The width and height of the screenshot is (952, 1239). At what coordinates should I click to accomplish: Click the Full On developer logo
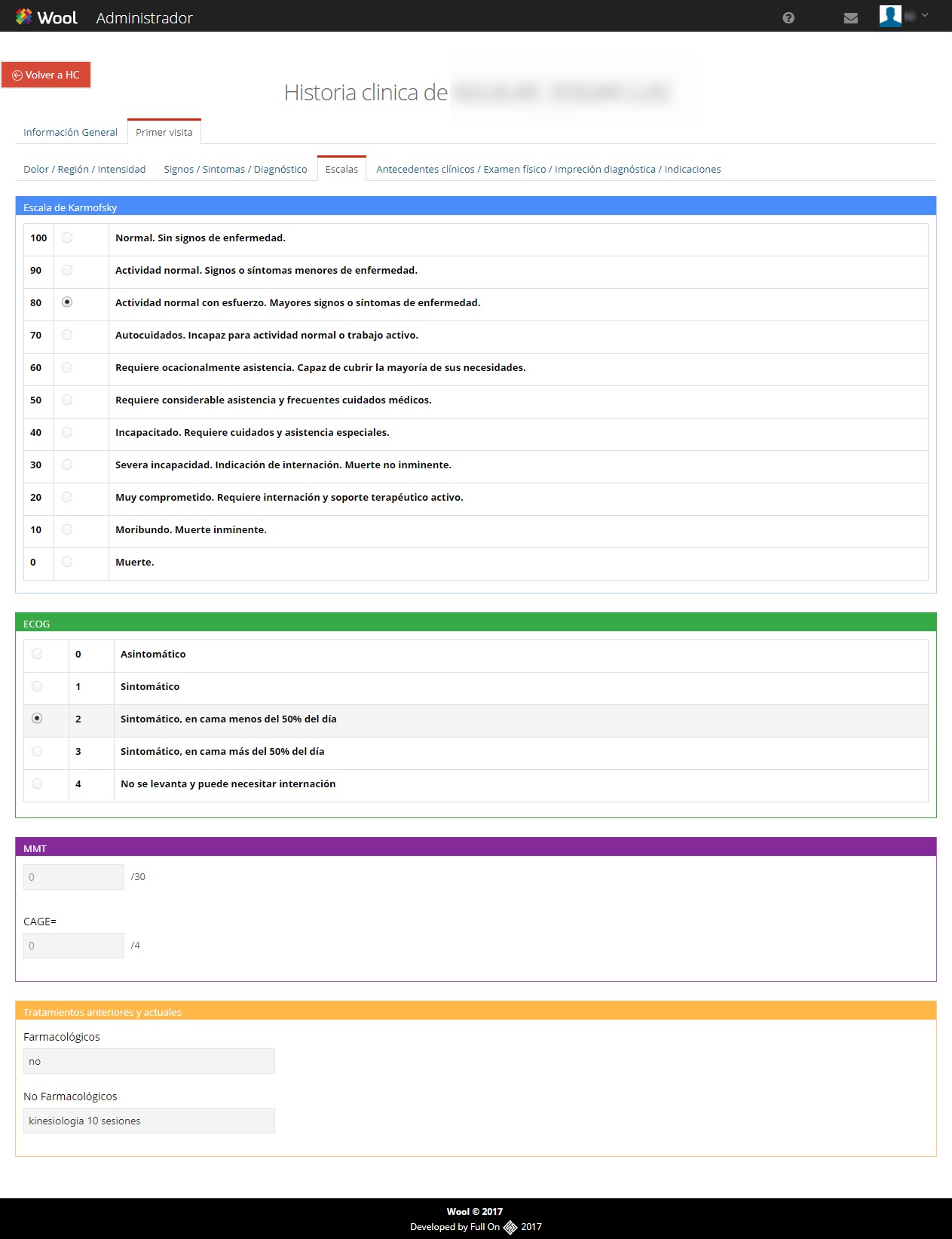(x=510, y=1227)
